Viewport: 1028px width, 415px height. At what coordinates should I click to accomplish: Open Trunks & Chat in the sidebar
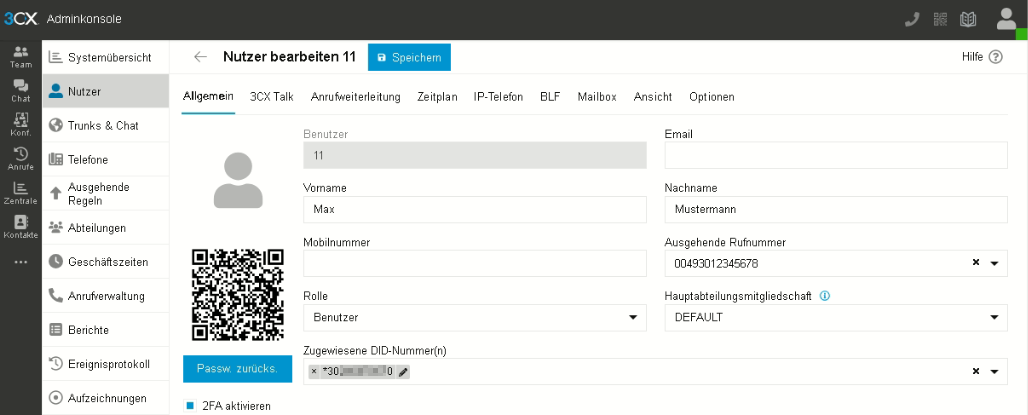pos(104,126)
